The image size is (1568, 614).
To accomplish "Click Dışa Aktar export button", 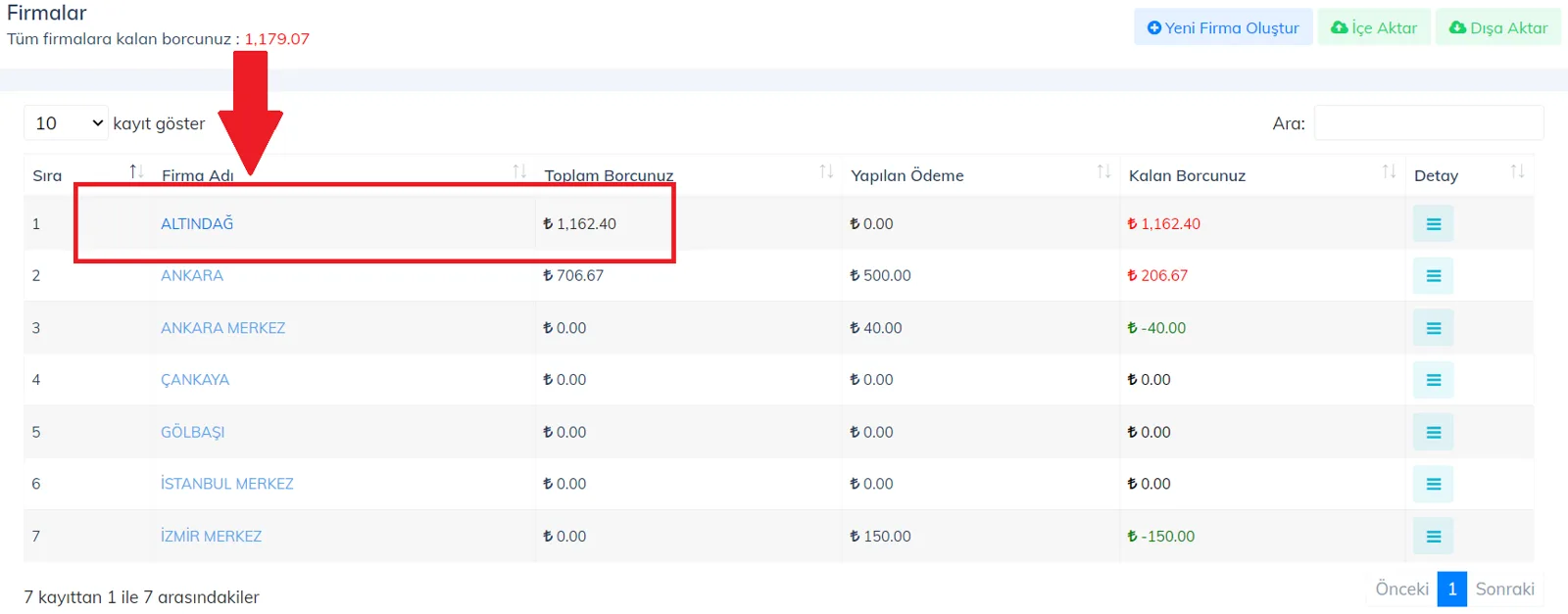I will point(1498,27).
